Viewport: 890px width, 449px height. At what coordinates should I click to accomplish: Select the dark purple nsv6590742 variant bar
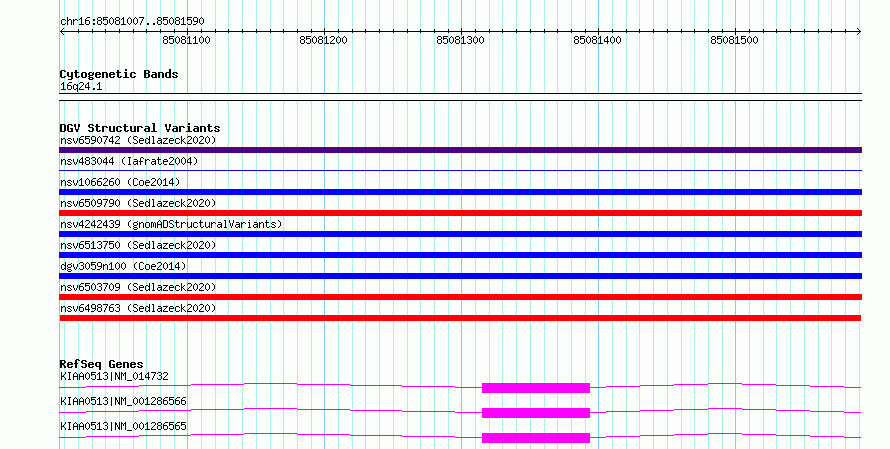point(460,150)
